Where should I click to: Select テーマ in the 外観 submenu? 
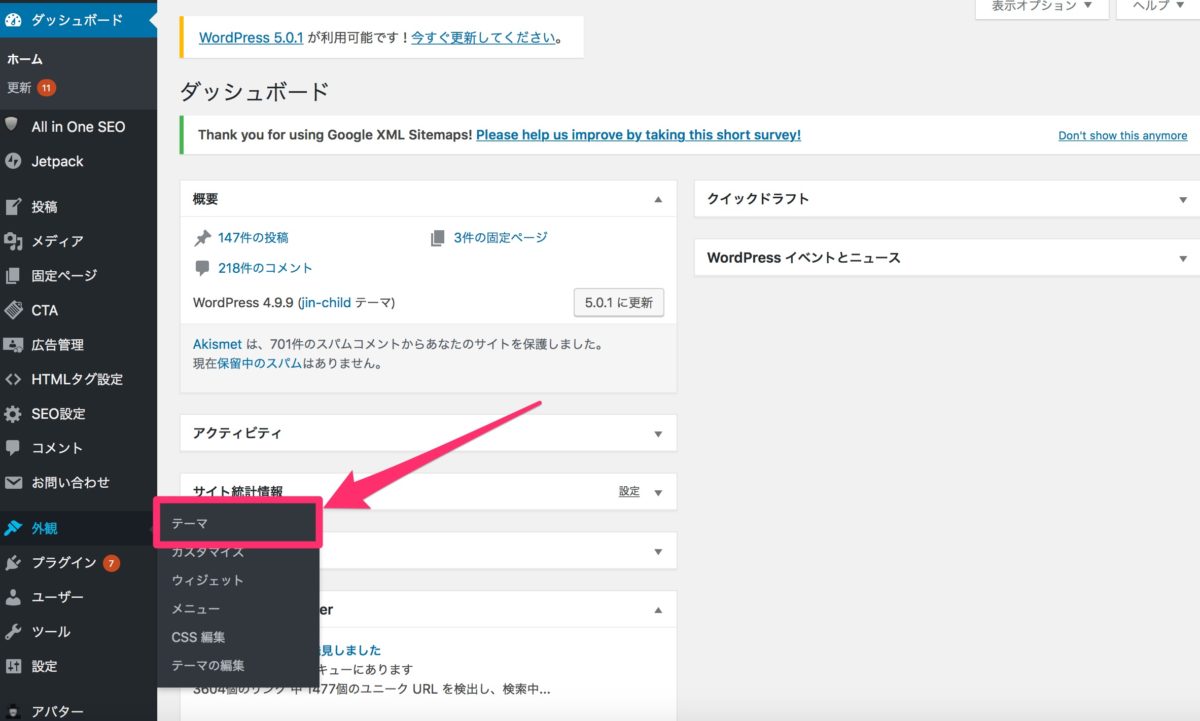coord(238,524)
